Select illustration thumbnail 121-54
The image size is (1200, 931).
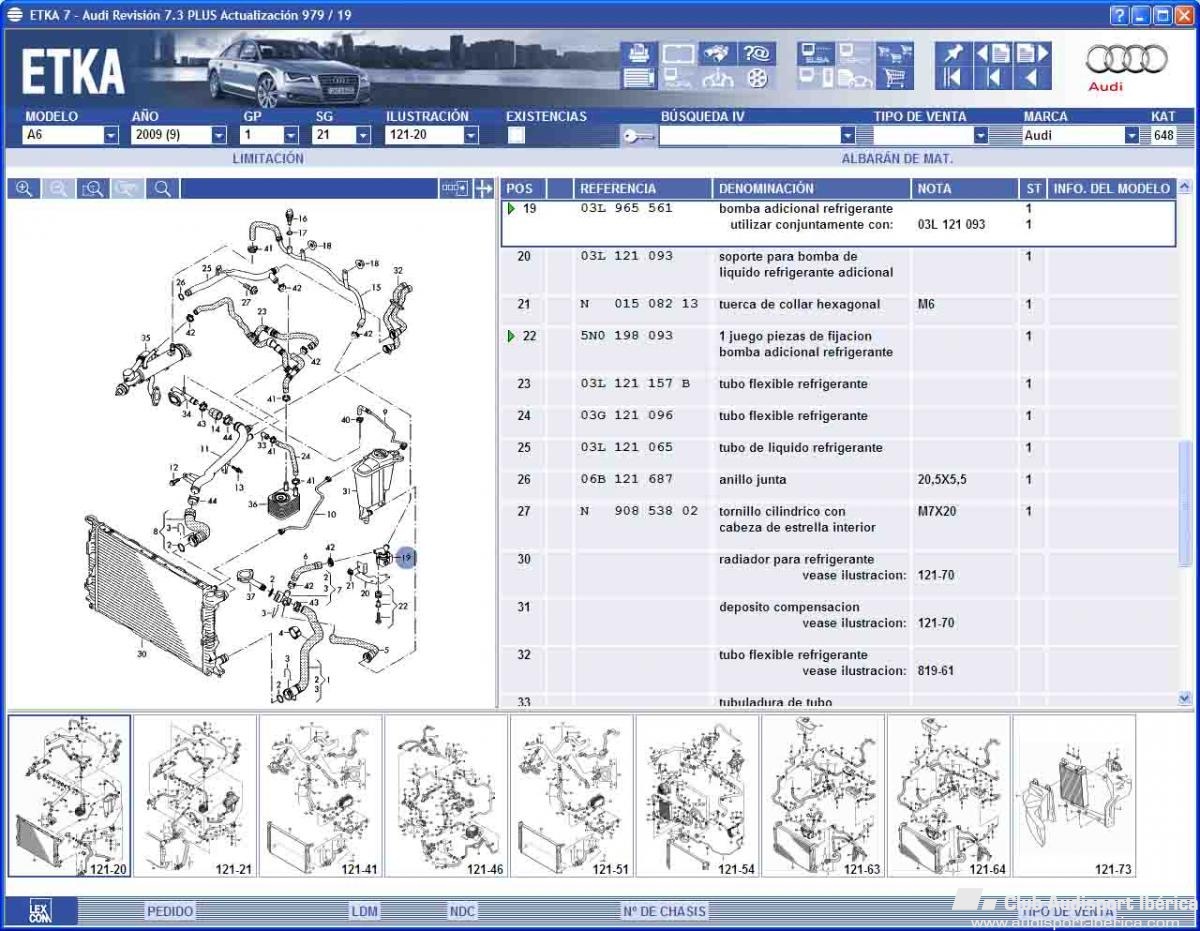click(698, 796)
